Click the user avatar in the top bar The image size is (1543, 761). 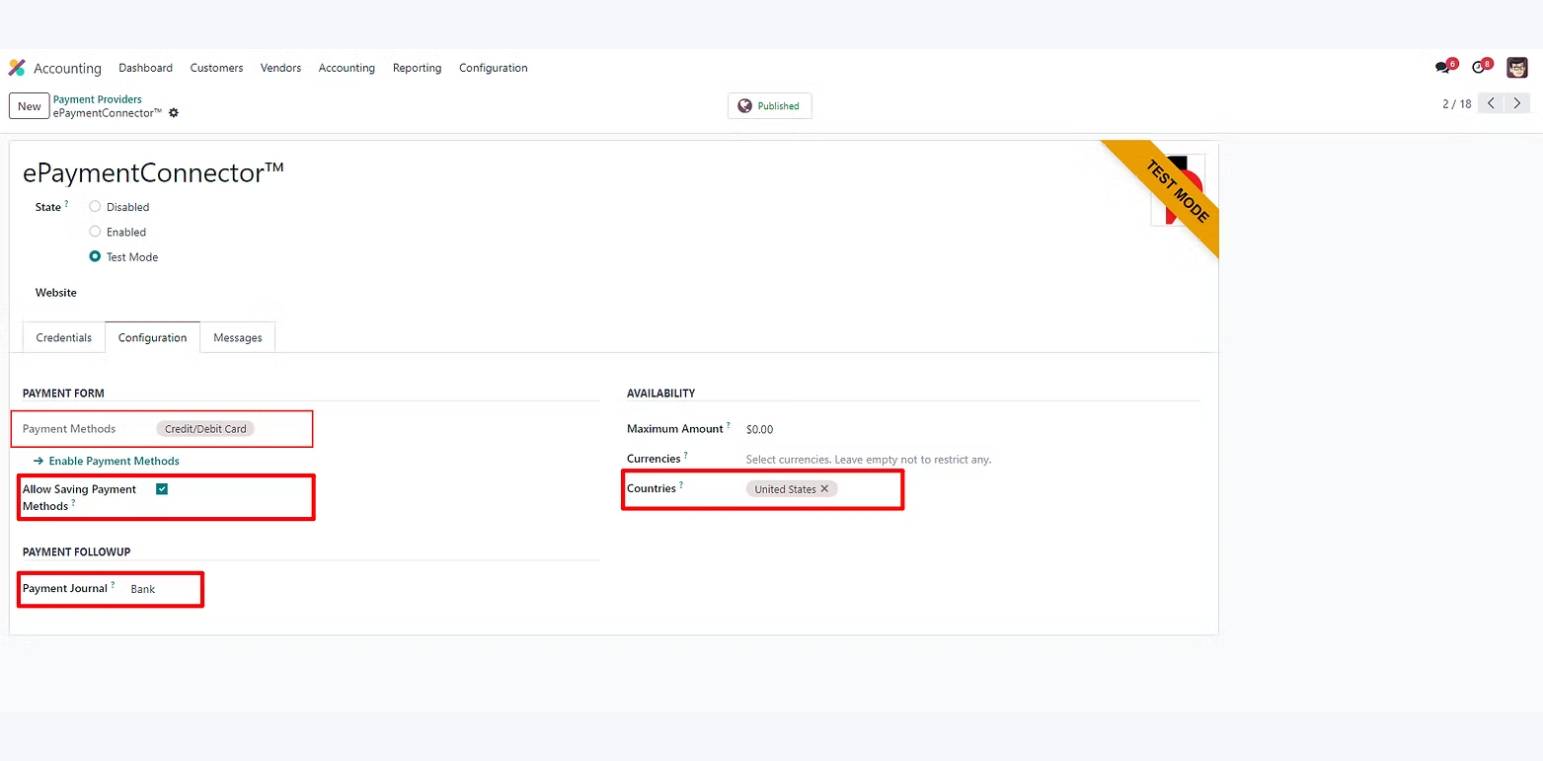tap(1517, 68)
